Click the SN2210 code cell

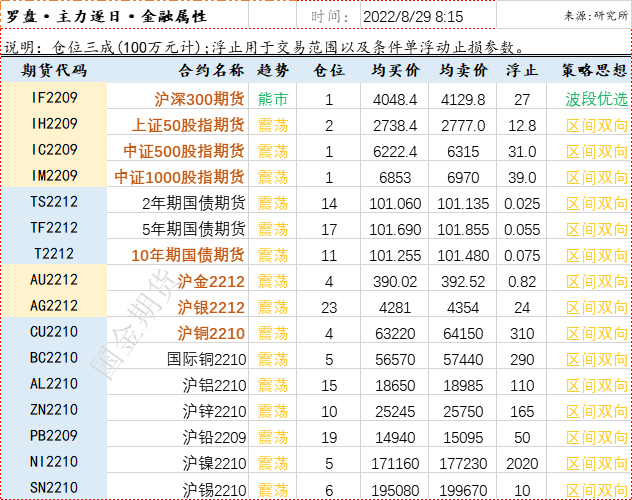click(x=54, y=488)
